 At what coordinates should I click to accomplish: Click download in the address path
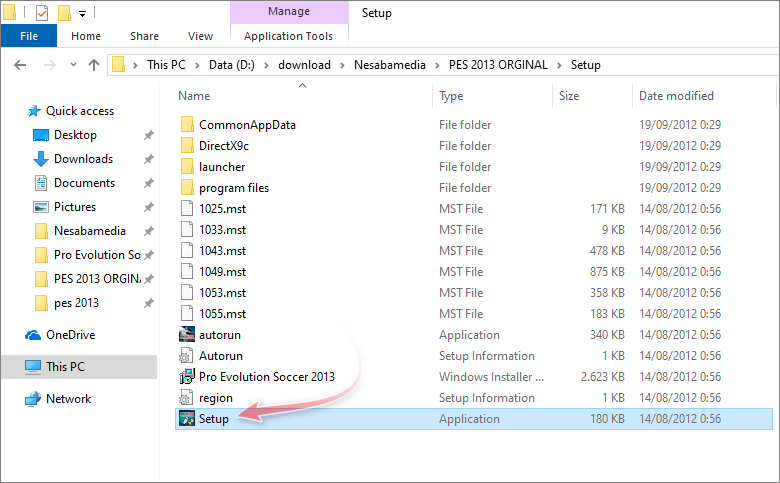(304, 65)
